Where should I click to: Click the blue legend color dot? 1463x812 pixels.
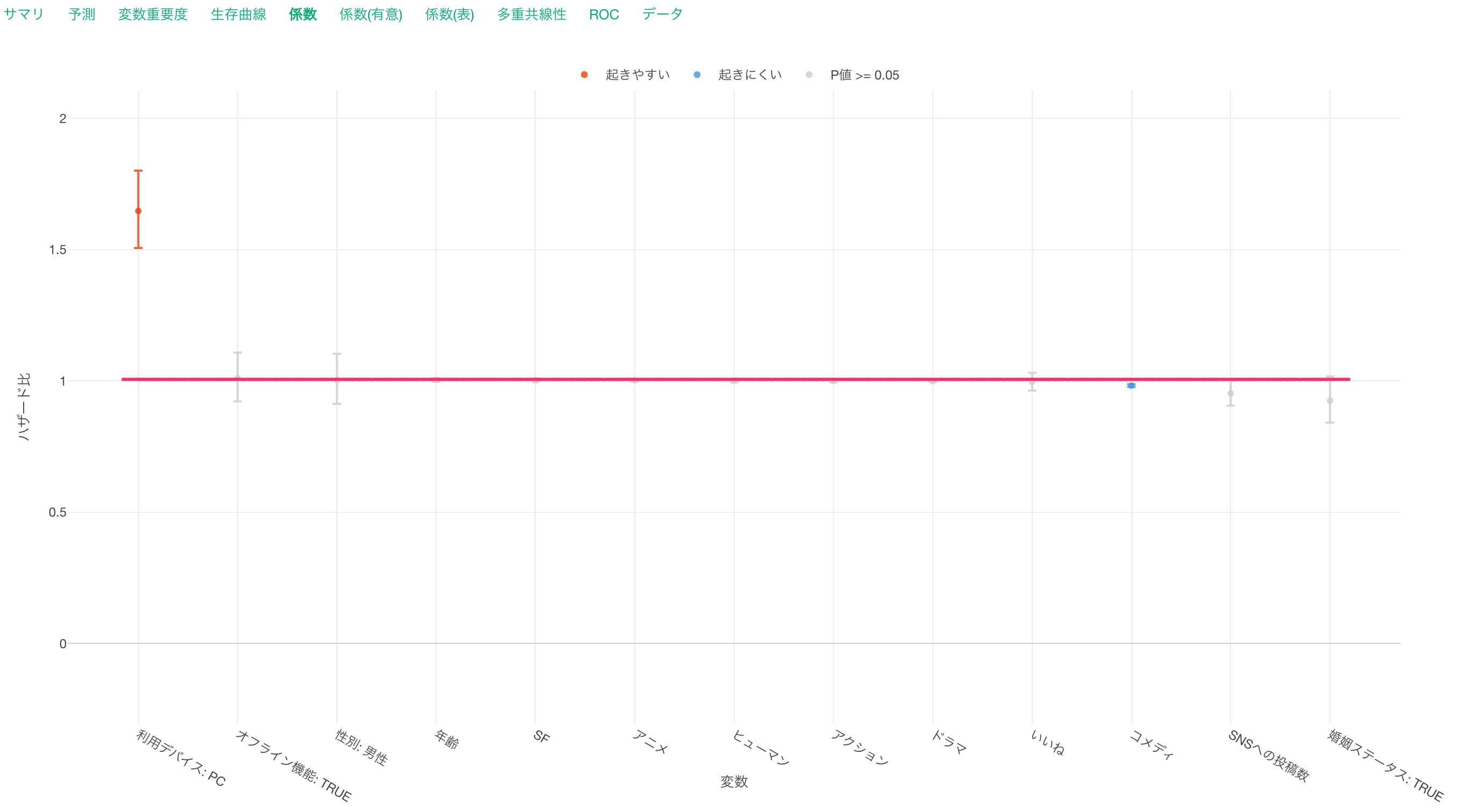(x=697, y=75)
